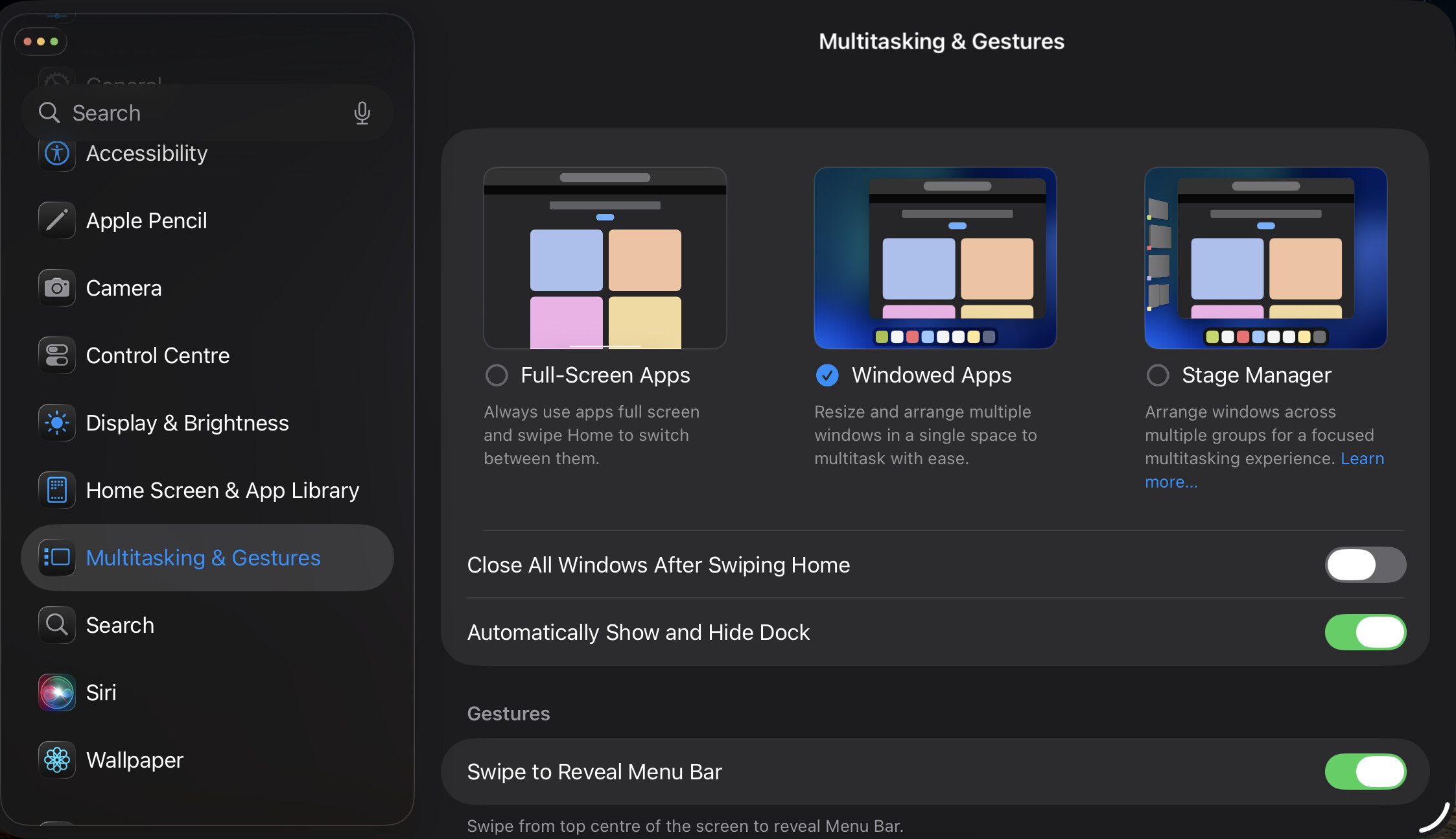Turn off Swipe to Reveal Menu Bar
Image resolution: width=1456 pixels, height=839 pixels.
coord(1365,772)
